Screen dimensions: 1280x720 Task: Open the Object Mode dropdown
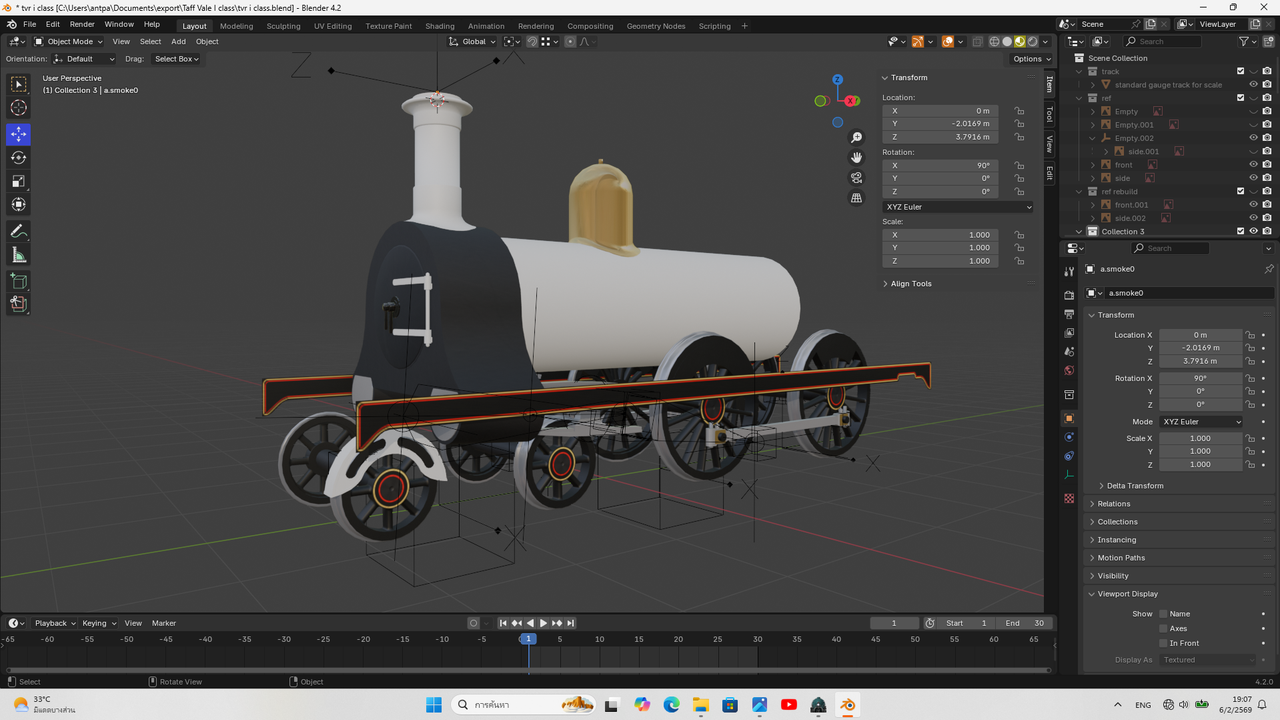(68, 42)
